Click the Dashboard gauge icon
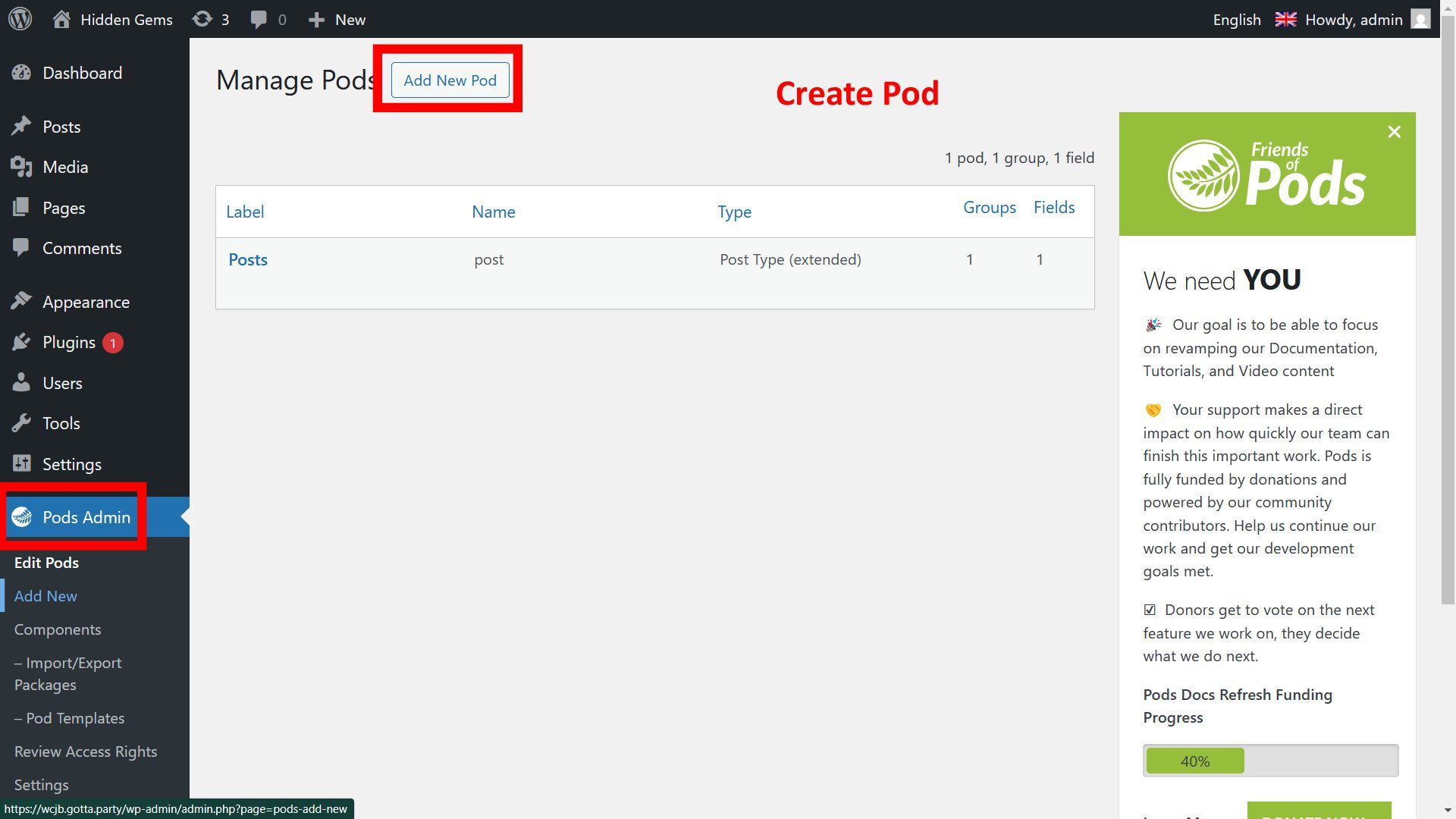 pyautogui.click(x=21, y=73)
